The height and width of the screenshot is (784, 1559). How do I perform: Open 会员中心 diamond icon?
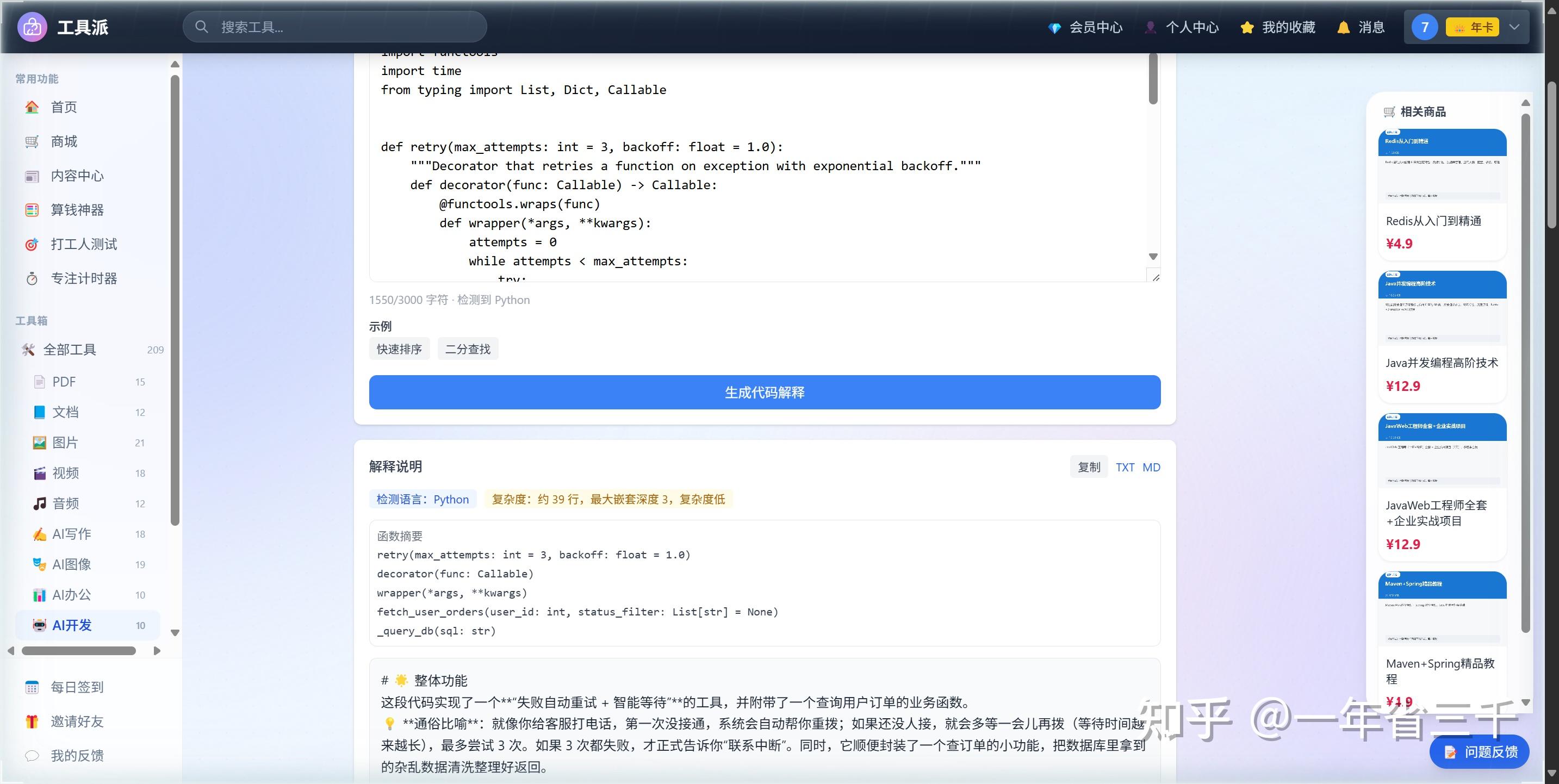point(1054,27)
